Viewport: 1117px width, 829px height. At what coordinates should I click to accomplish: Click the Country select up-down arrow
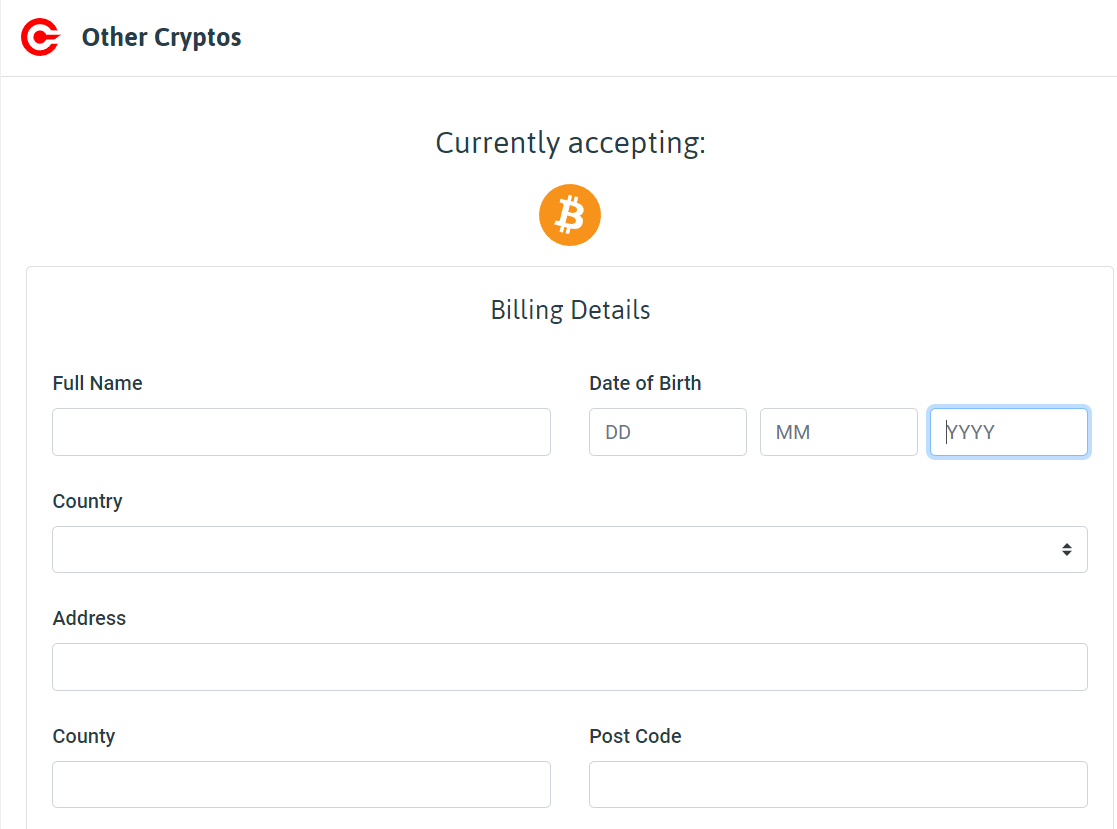point(1066,549)
